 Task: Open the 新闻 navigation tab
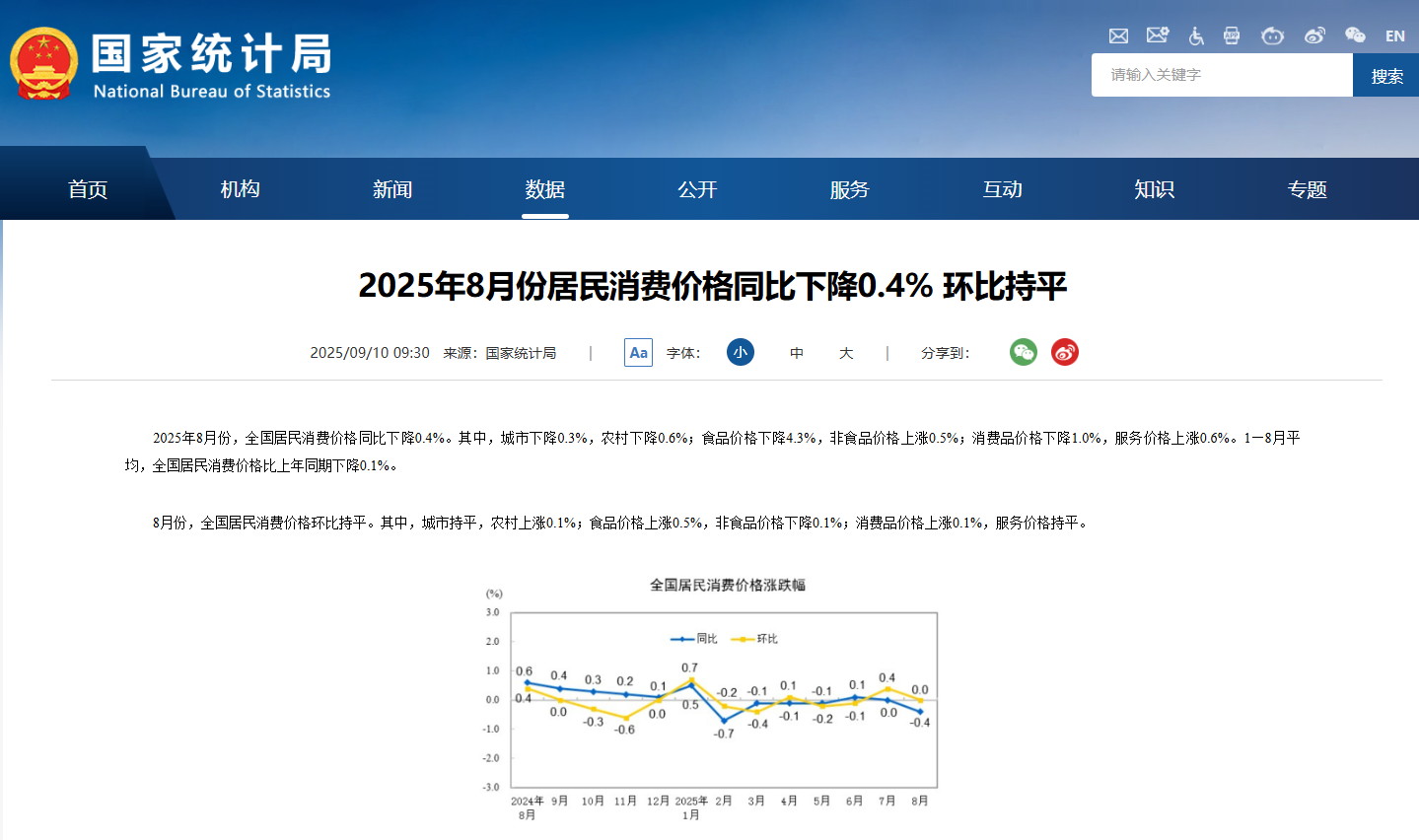pos(392,189)
